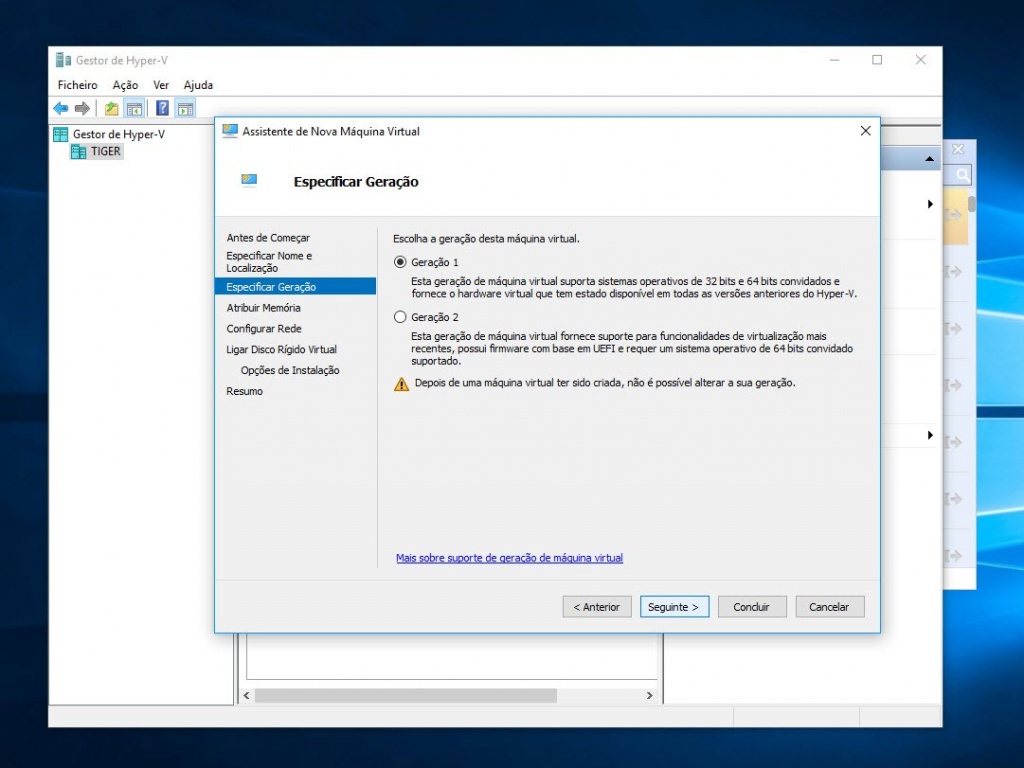Viewport: 1024px width, 768px height.
Task: Expand the upper Actions pane submenu arrow
Action: 929,203
